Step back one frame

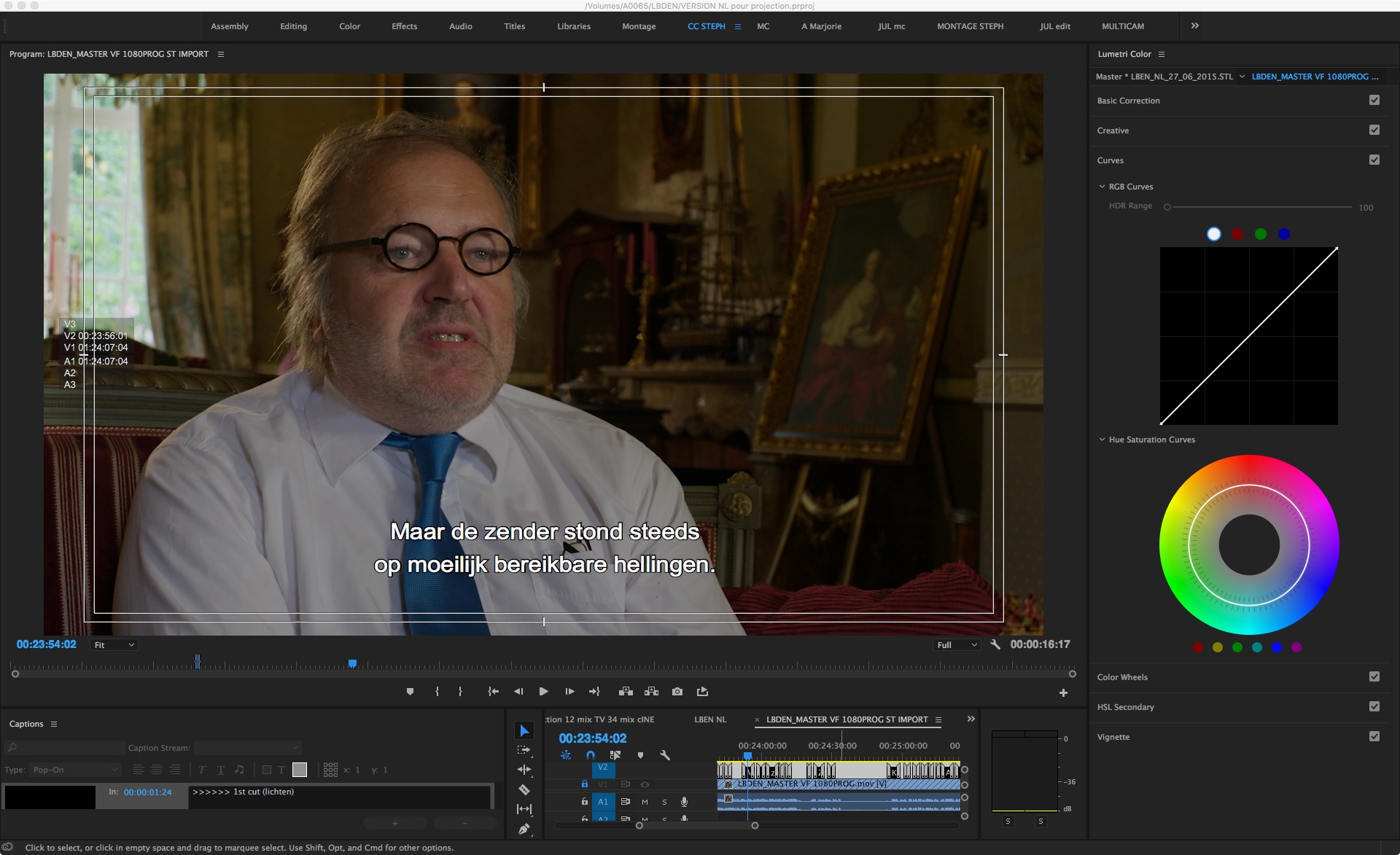click(518, 692)
